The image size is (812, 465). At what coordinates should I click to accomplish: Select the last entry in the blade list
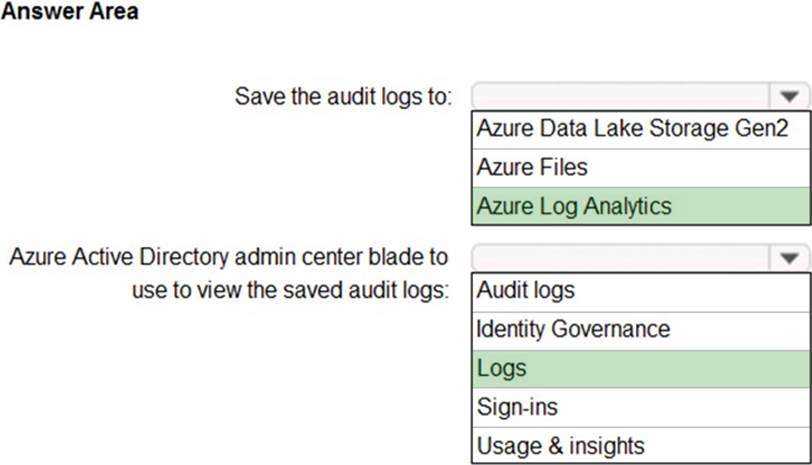point(640,445)
